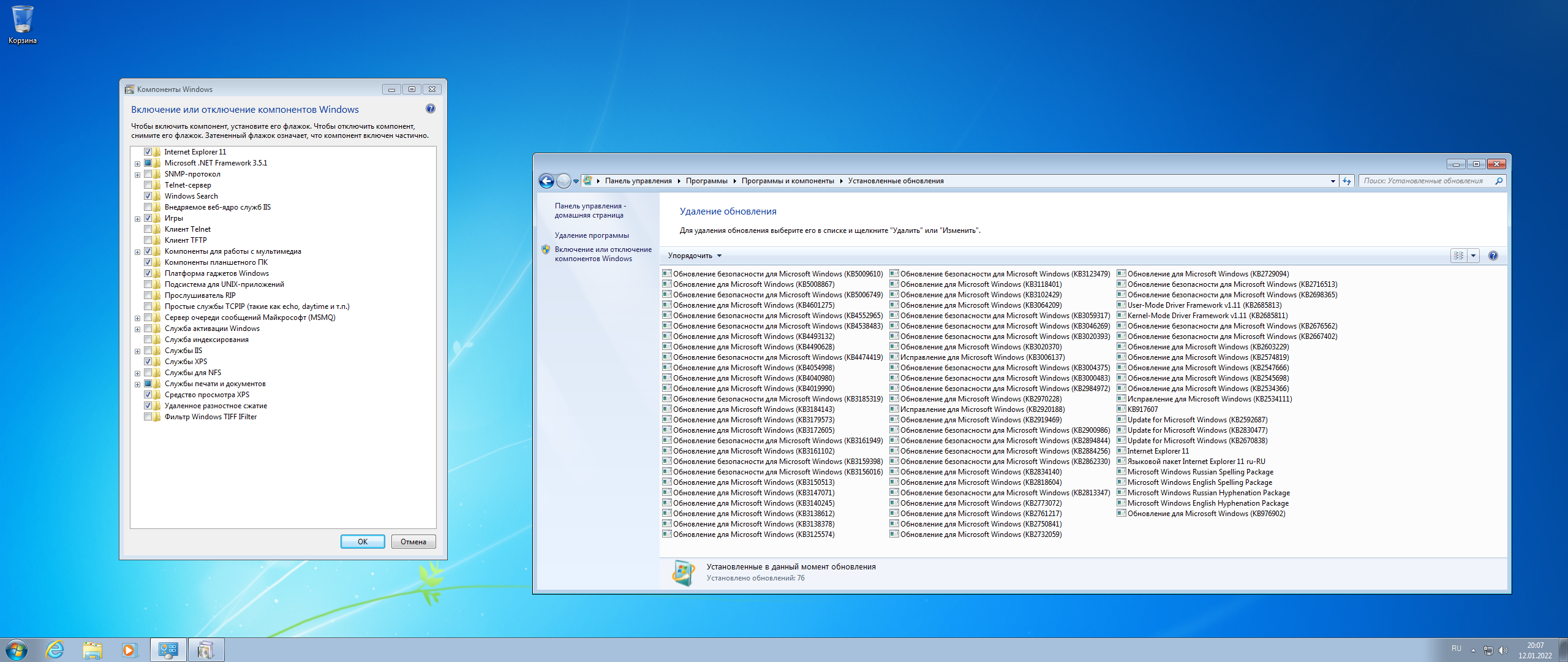Change view using the view layout icon
This screenshot has height=662, width=1568.
pos(1459,256)
